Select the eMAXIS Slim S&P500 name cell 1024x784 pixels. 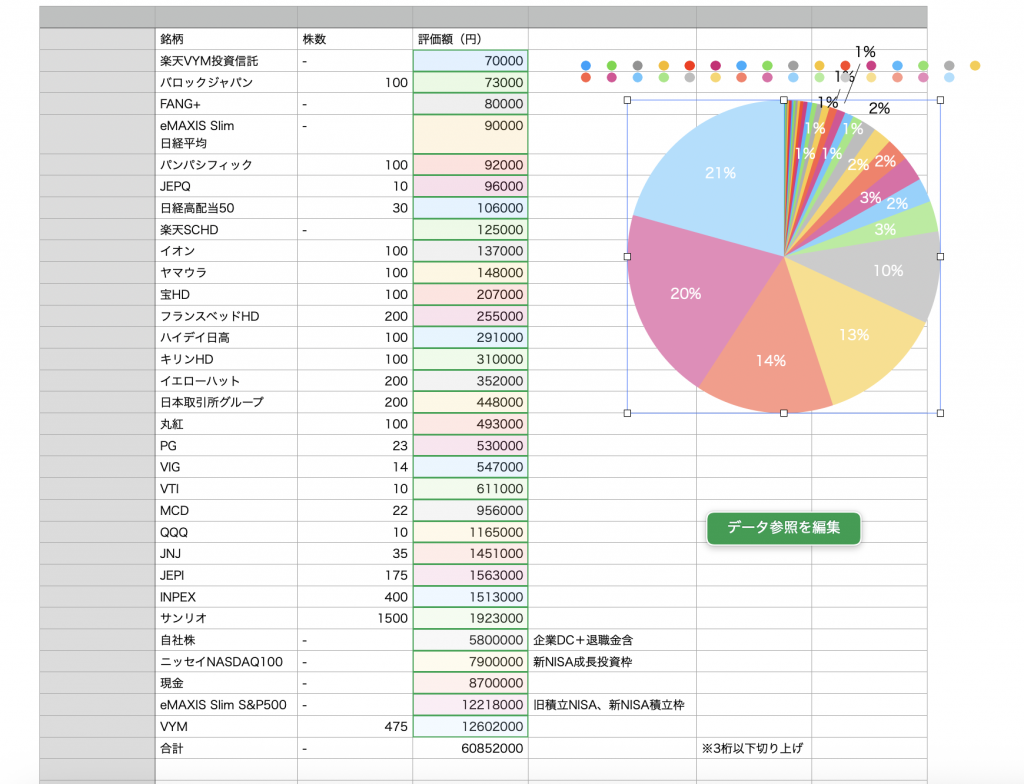pyautogui.click(x=226, y=705)
